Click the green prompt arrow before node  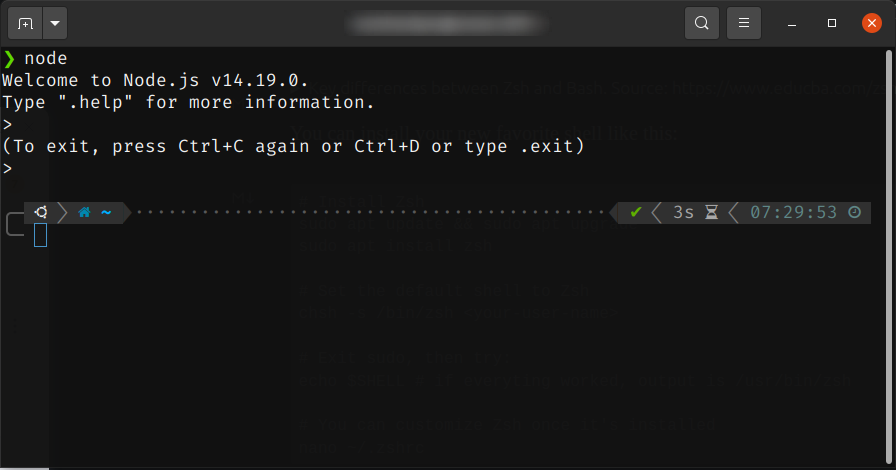point(9,58)
